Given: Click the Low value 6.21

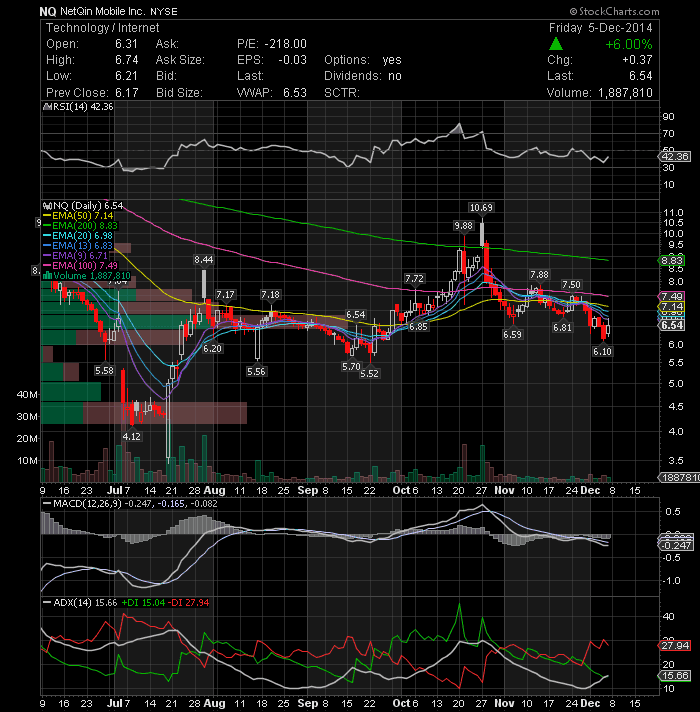Looking at the screenshot, I should (x=126, y=76).
